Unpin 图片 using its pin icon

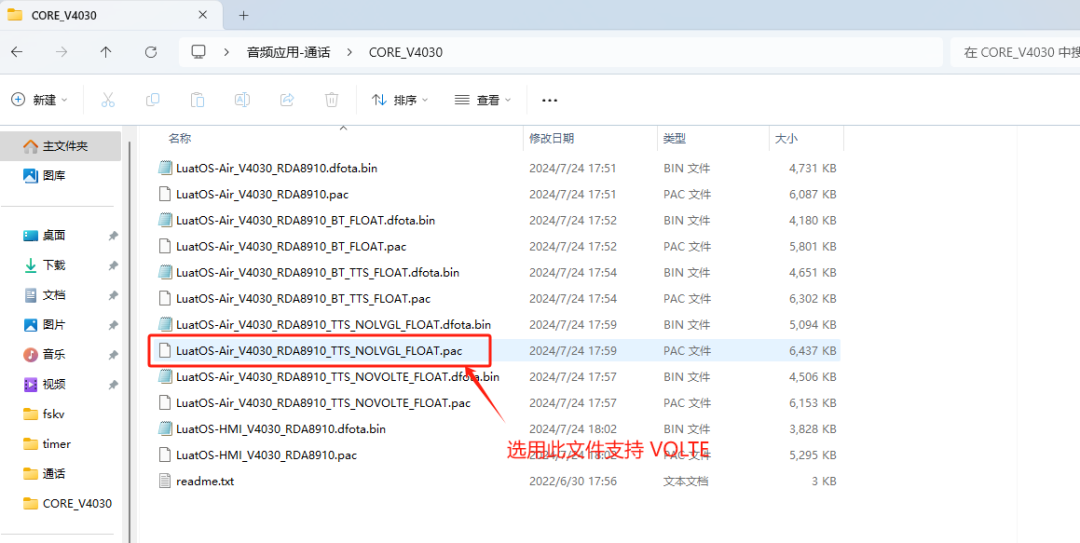click(113, 325)
